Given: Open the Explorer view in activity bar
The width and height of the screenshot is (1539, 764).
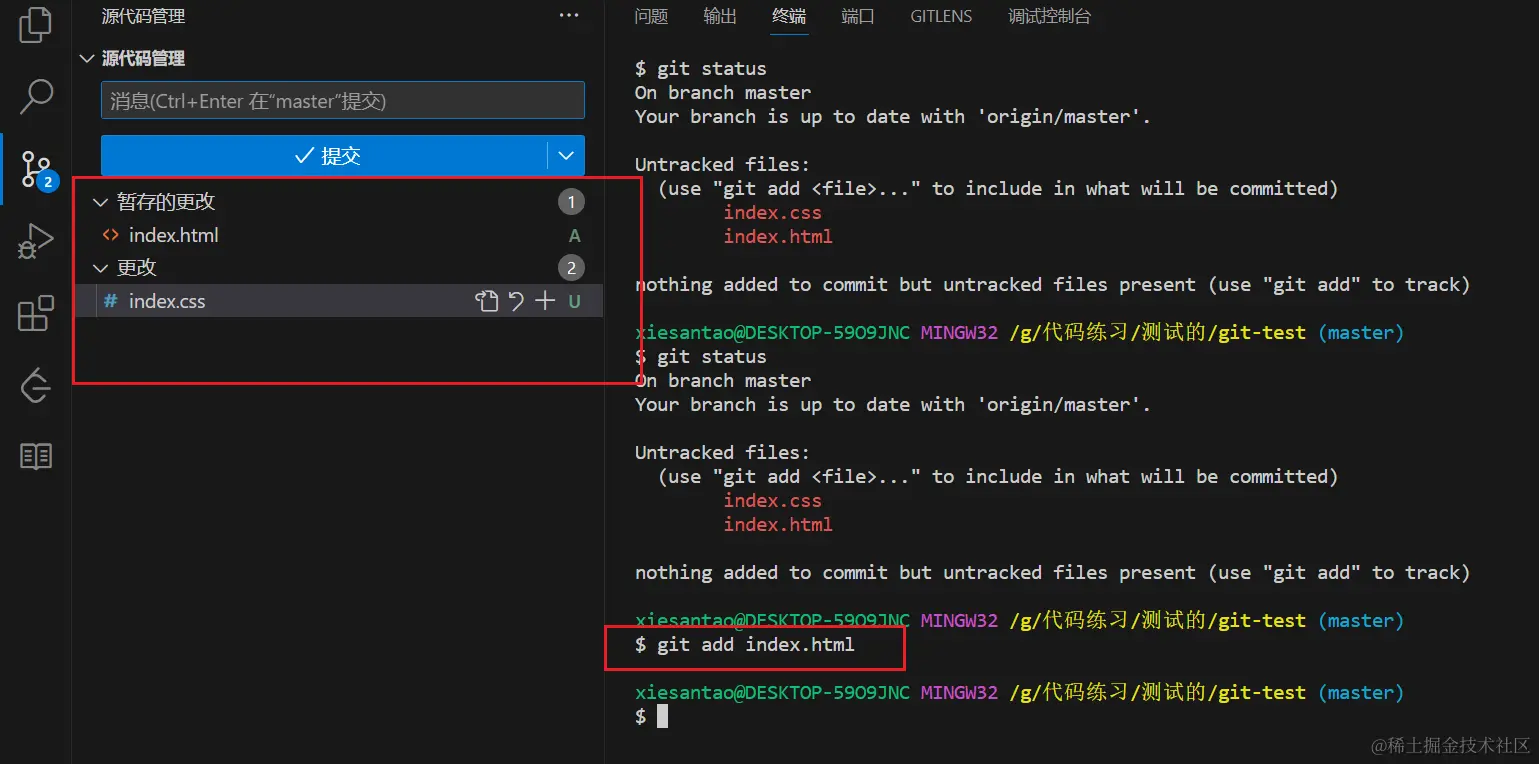Looking at the screenshot, I should coord(36,25).
